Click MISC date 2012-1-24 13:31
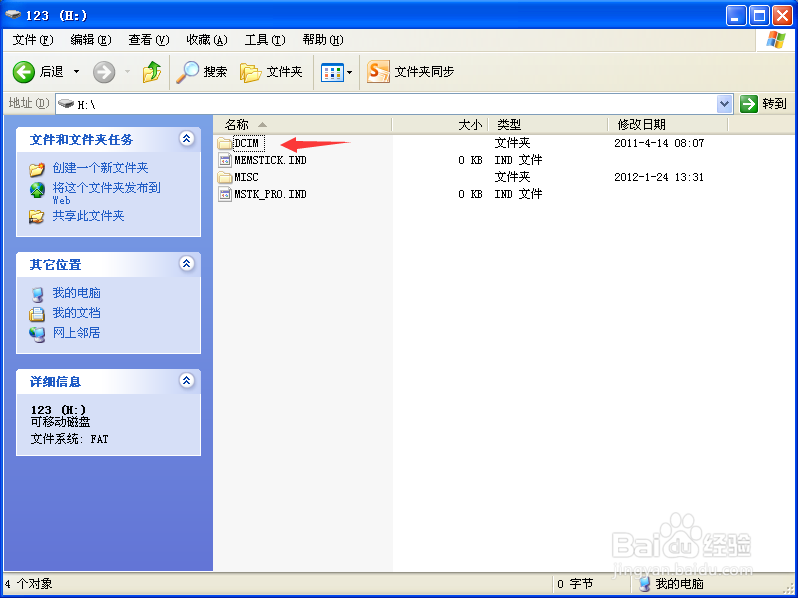 pyautogui.click(x=659, y=177)
